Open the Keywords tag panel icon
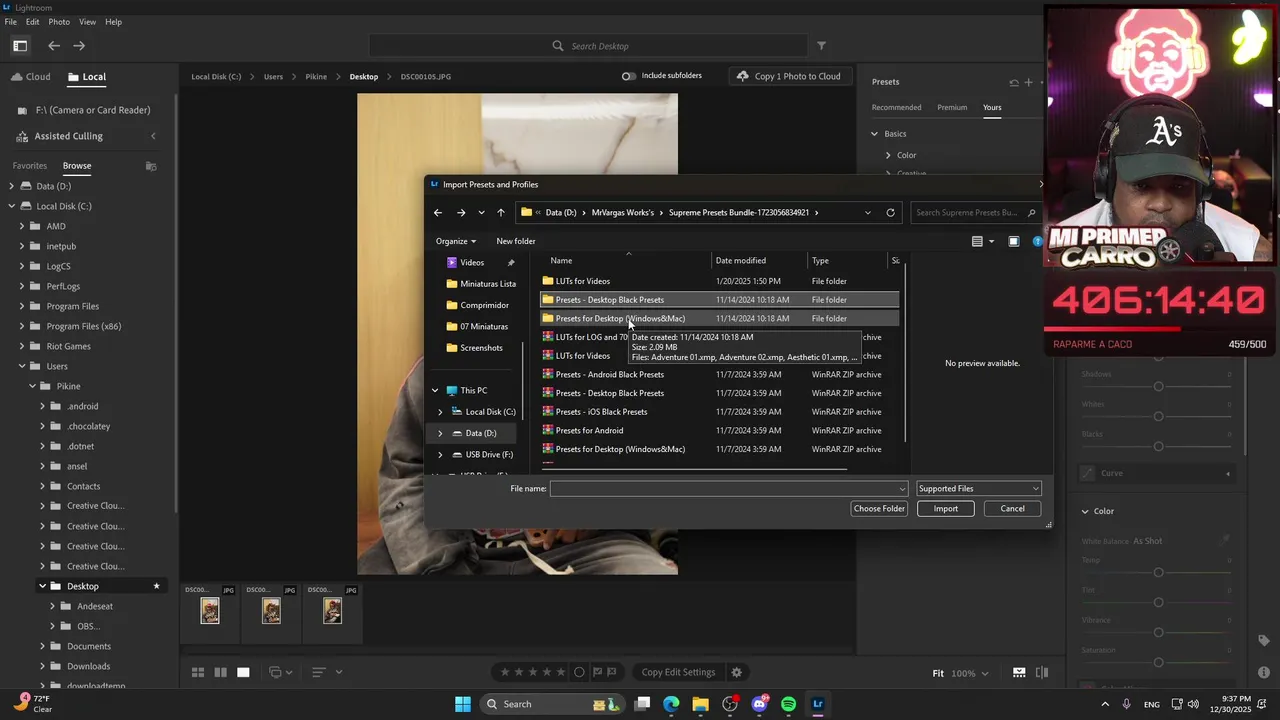Image resolution: width=1280 pixels, height=720 pixels. [1264, 640]
